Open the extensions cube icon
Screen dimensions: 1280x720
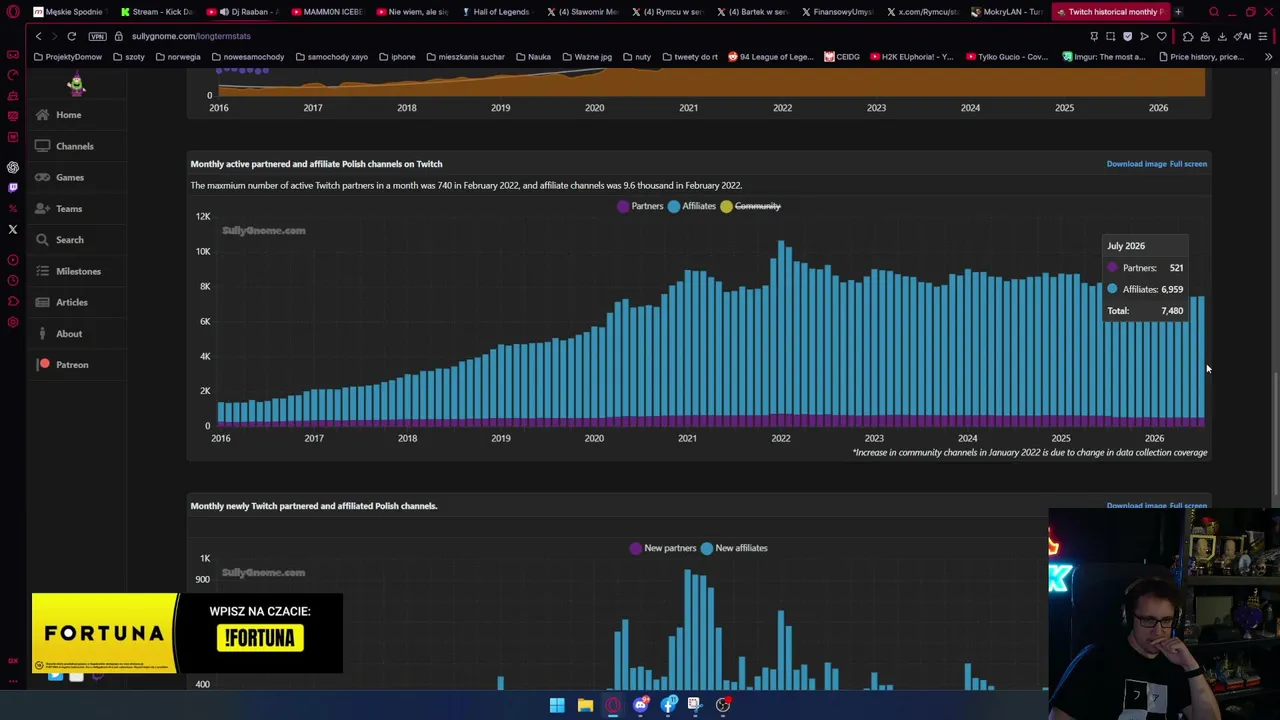(1188, 36)
